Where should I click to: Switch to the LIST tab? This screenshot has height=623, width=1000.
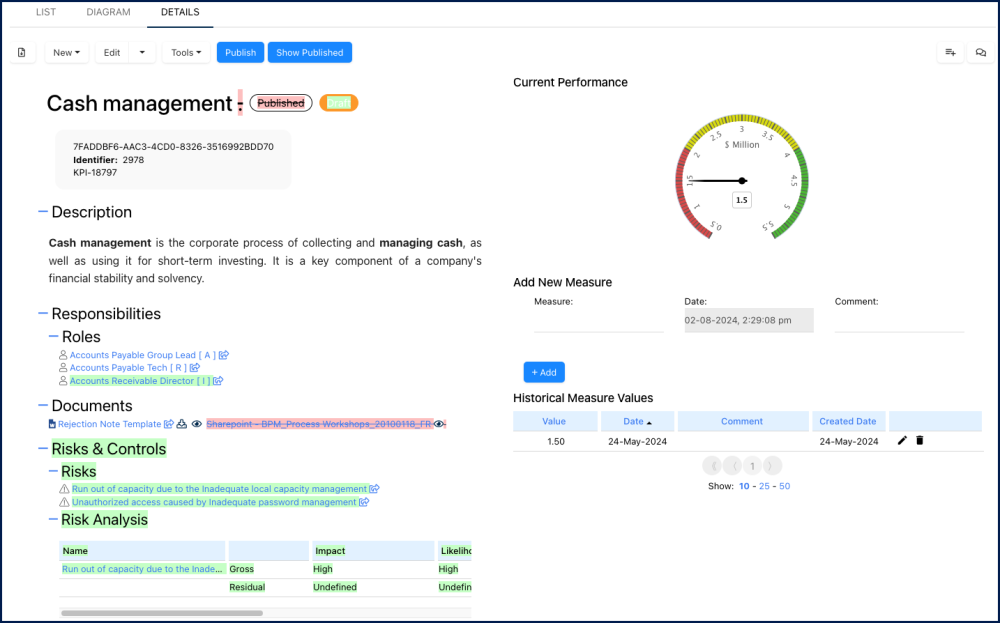(x=46, y=12)
